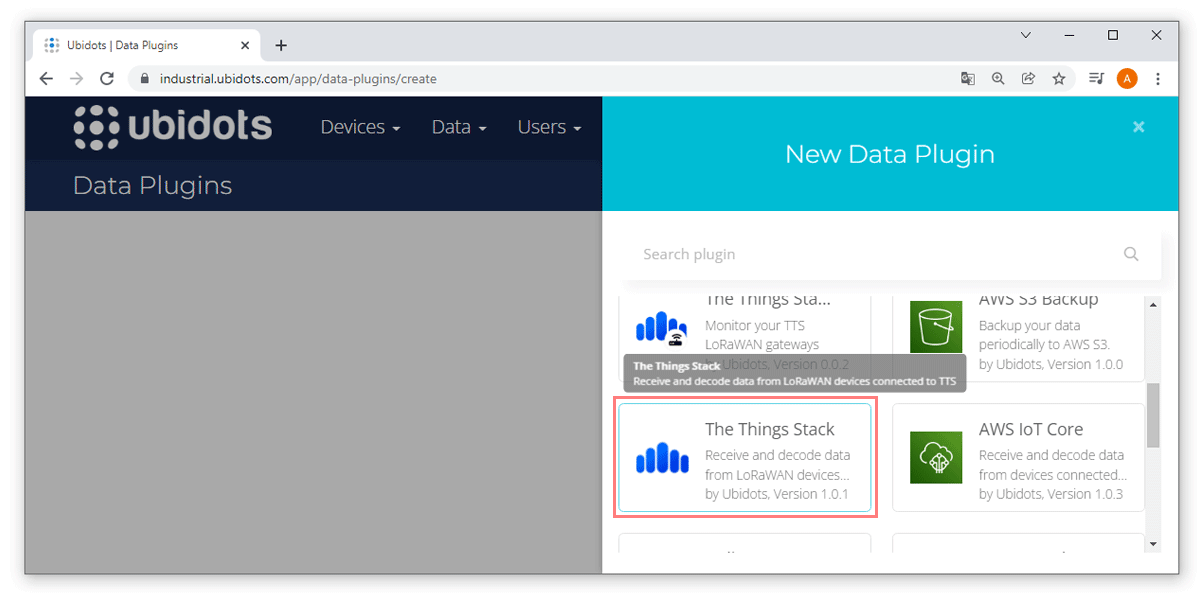Click the AWS S3 Backup title text
This screenshot has height=600, width=1200.
1039,300
